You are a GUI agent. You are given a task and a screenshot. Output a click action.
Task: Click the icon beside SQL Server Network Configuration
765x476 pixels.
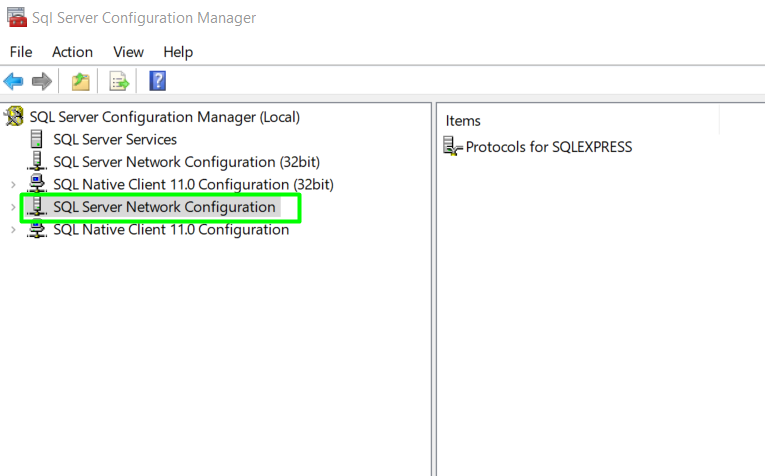click(37, 206)
